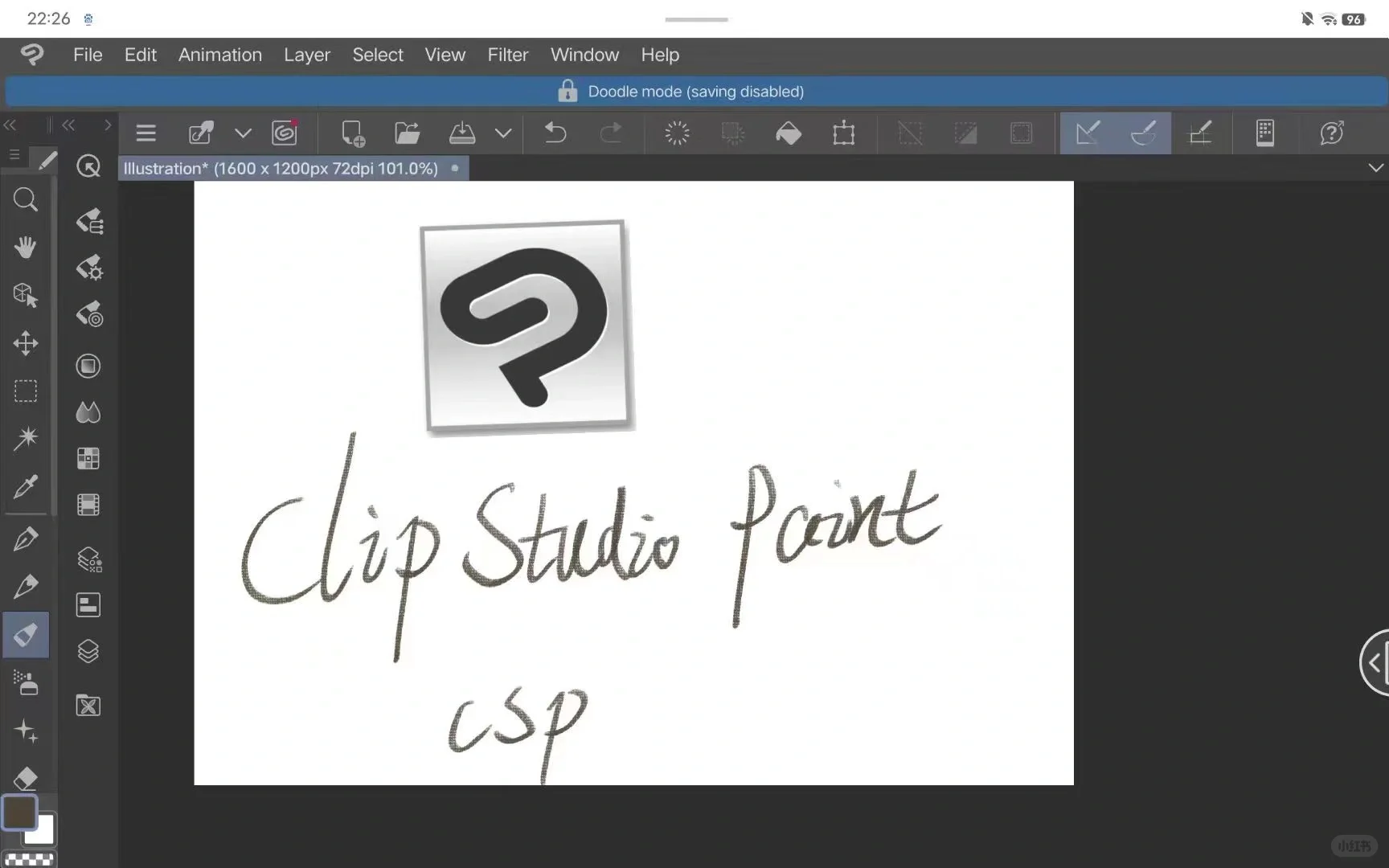The image size is (1389, 868).
Task: Click the Deselect icon
Action: (910, 133)
